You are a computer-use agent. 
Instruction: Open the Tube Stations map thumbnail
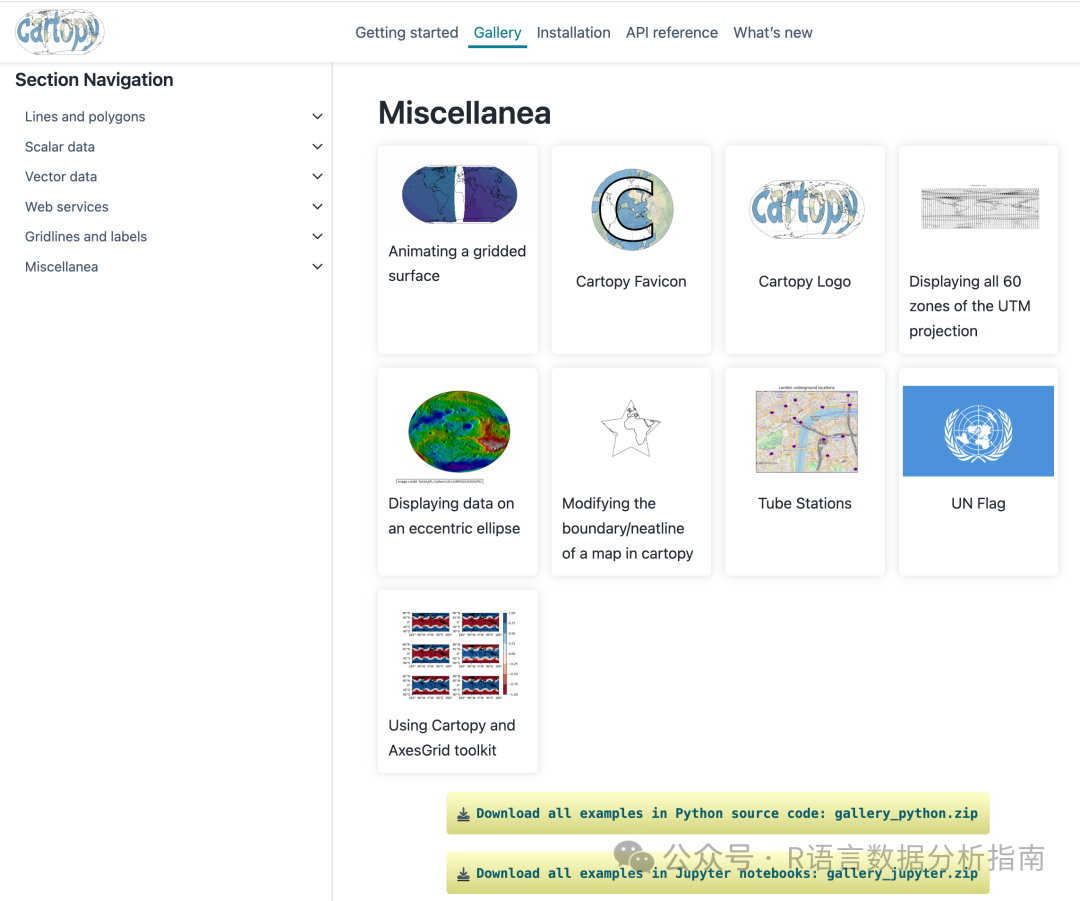807,430
